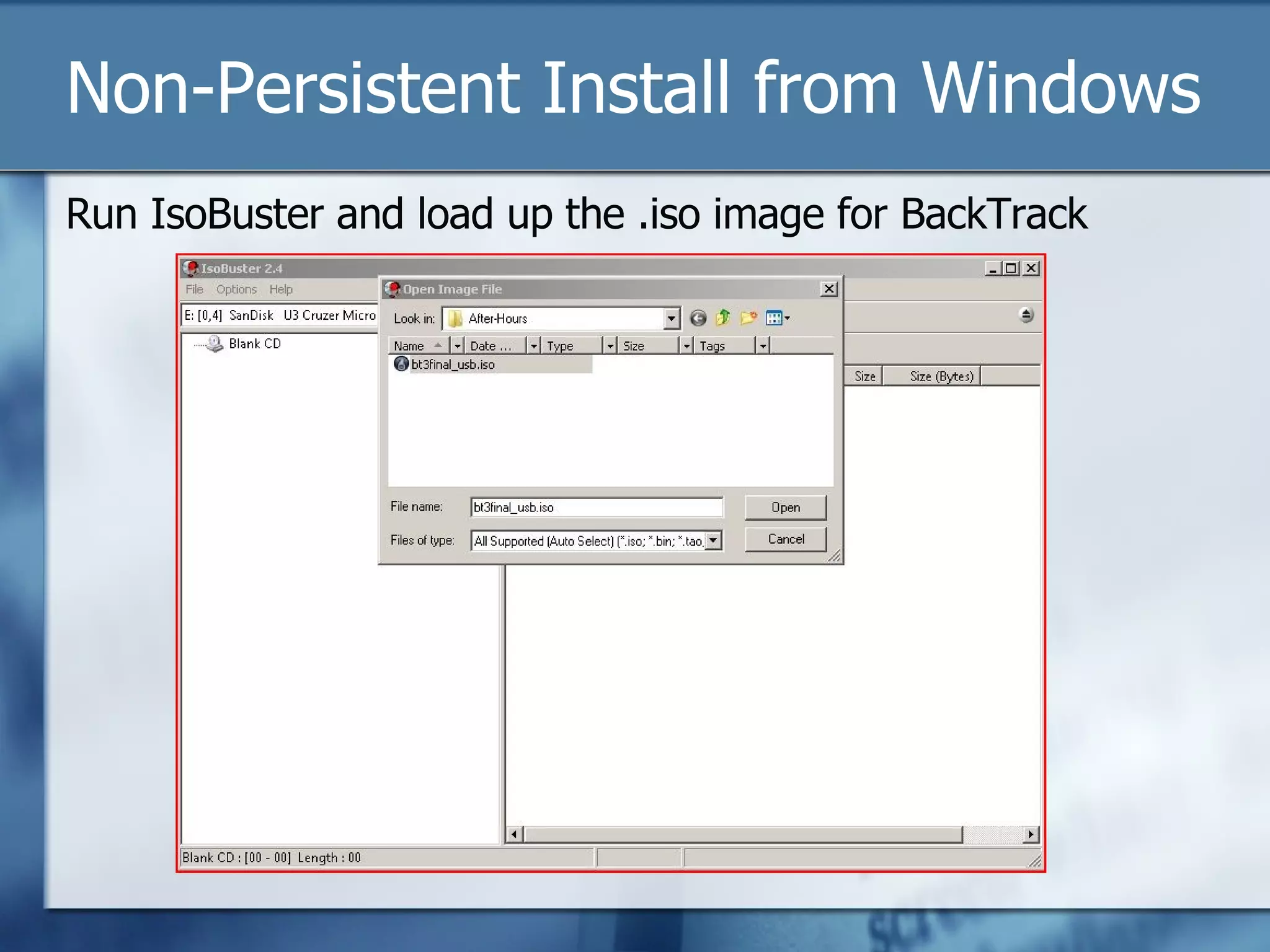The image size is (1270, 952).
Task: Click the Open button
Action: [x=786, y=508]
